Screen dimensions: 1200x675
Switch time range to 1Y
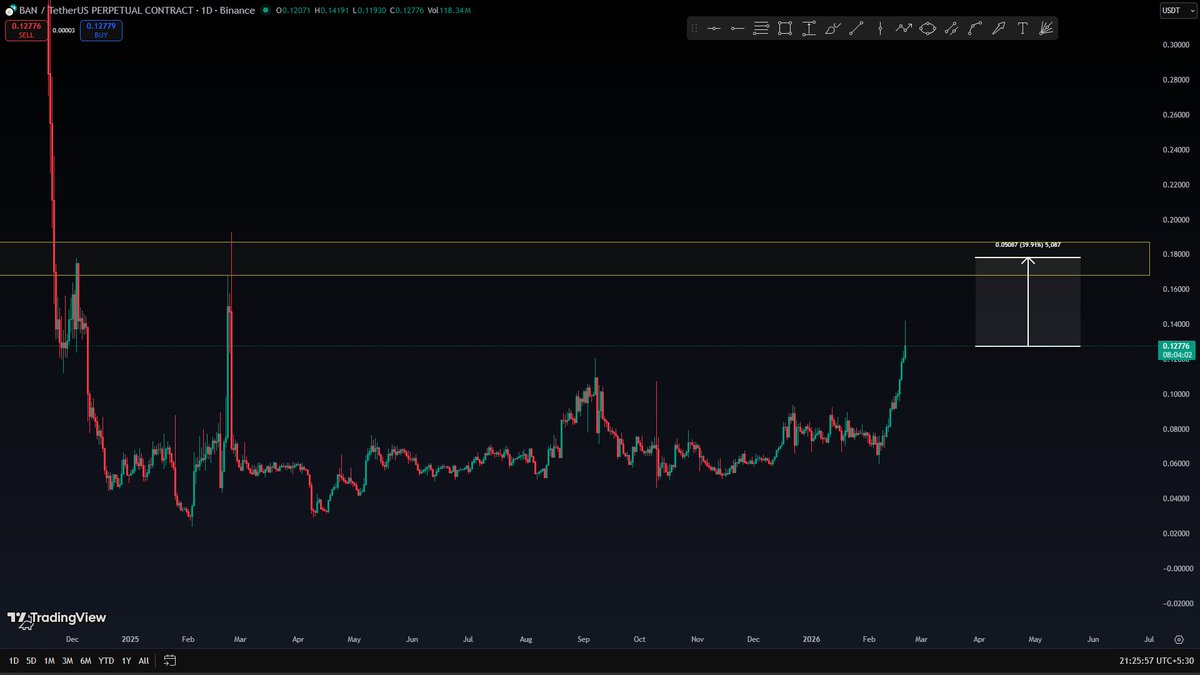[x=126, y=661]
